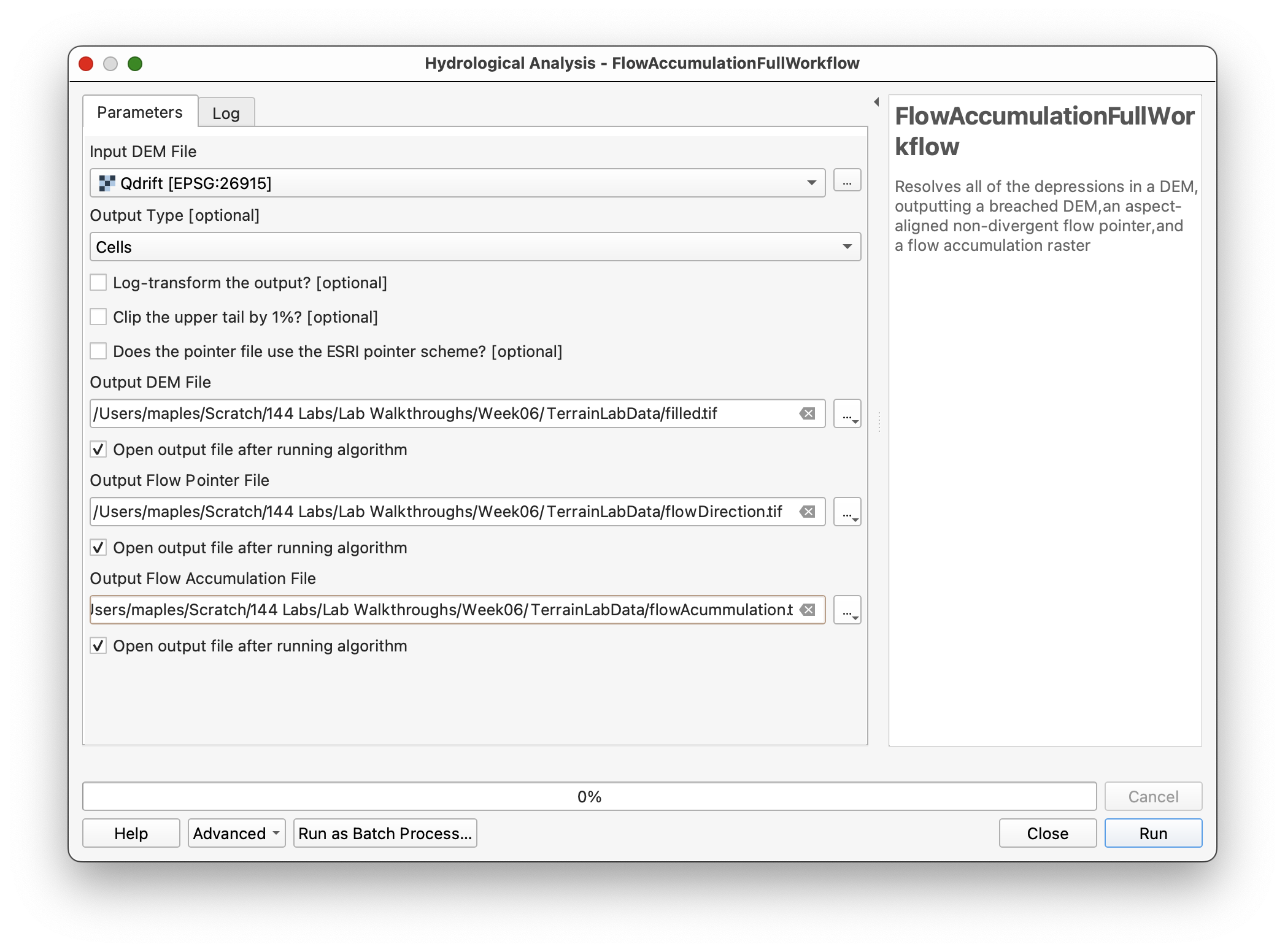Expand the Input DEM File dropdown
This screenshot has width=1285, height=952.
pos(811,183)
